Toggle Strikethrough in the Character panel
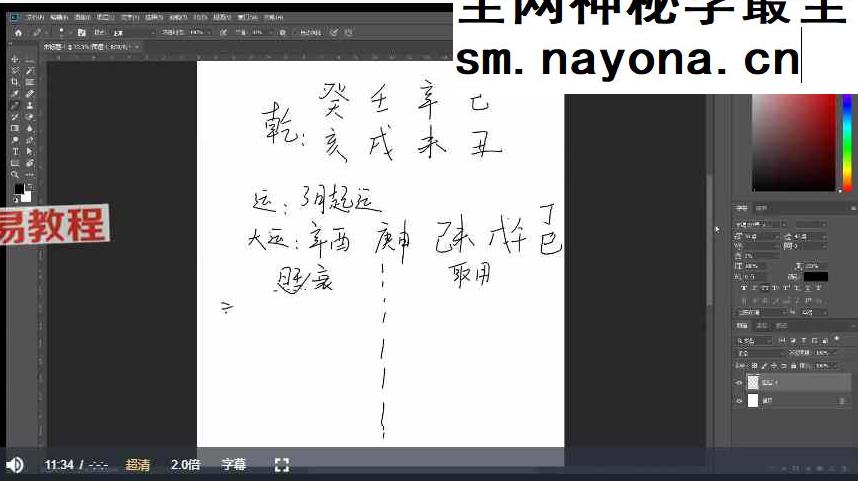 819,288
